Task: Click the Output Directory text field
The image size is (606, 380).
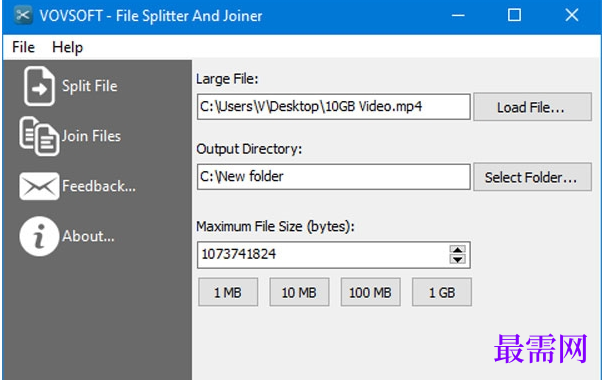Action: point(334,177)
